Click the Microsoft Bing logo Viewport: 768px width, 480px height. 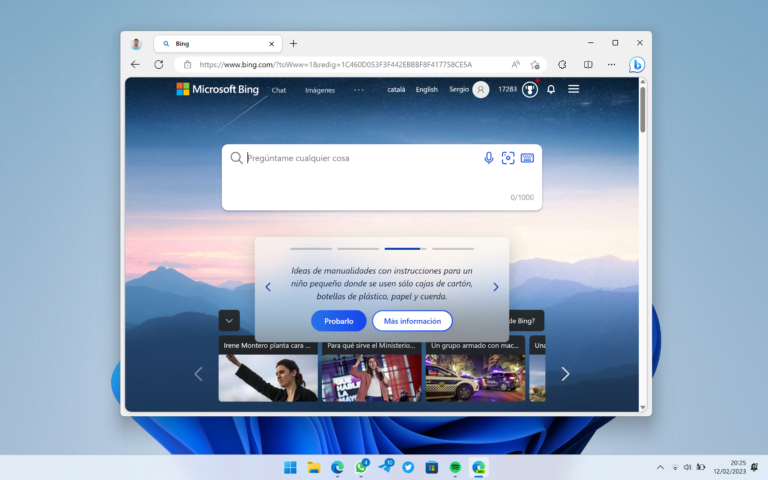tap(217, 89)
